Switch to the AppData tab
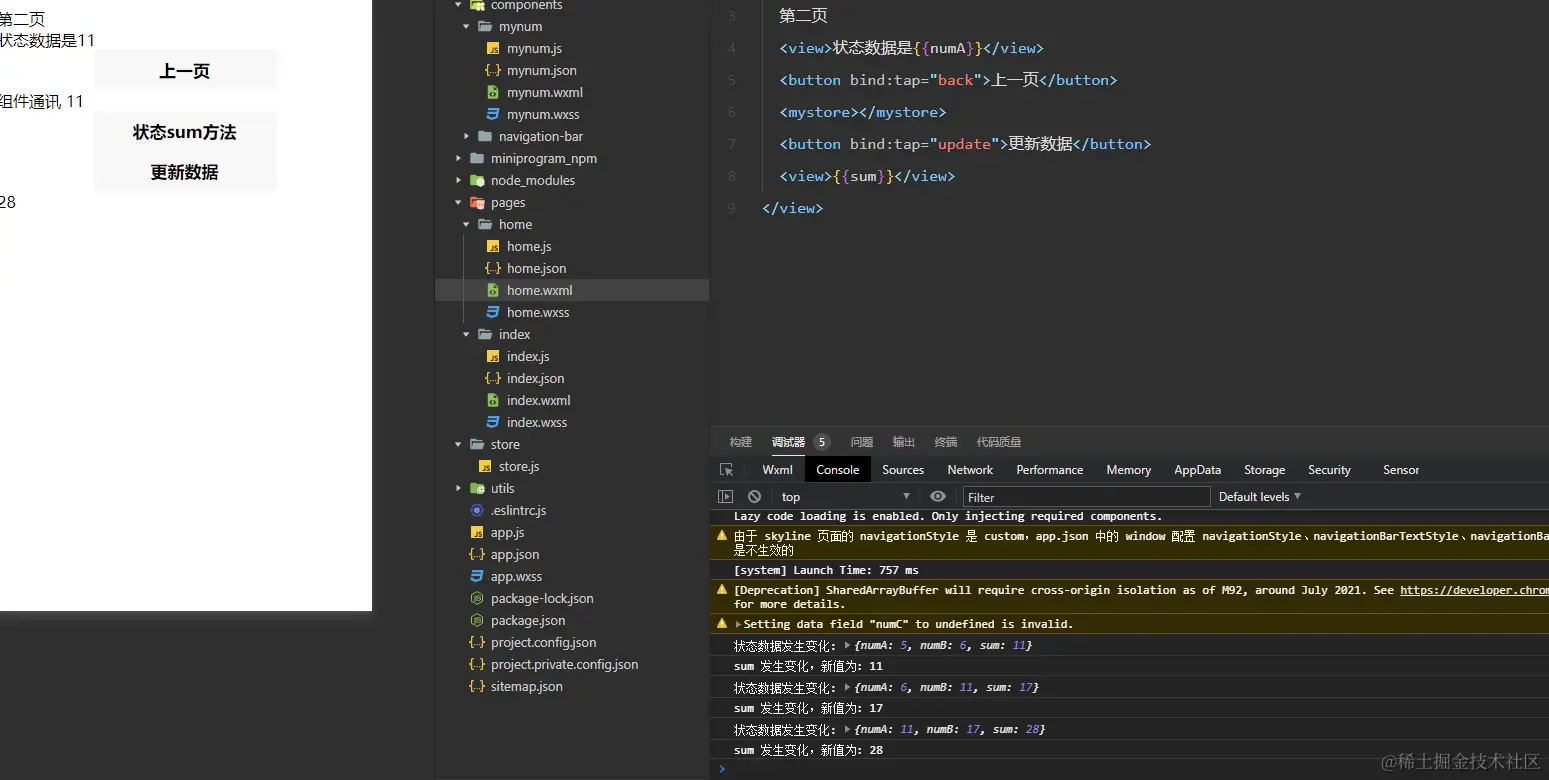Screen dimensions: 1549x780 (1197, 469)
